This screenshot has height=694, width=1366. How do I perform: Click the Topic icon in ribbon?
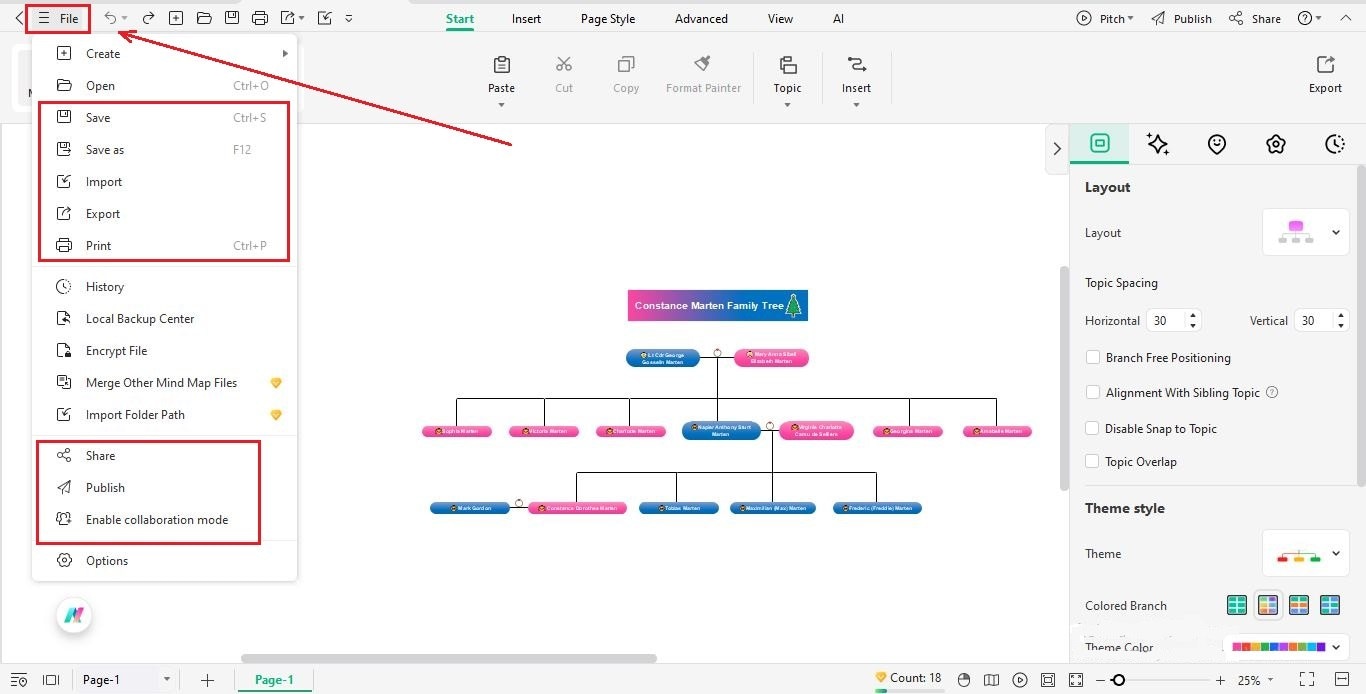pos(788,65)
